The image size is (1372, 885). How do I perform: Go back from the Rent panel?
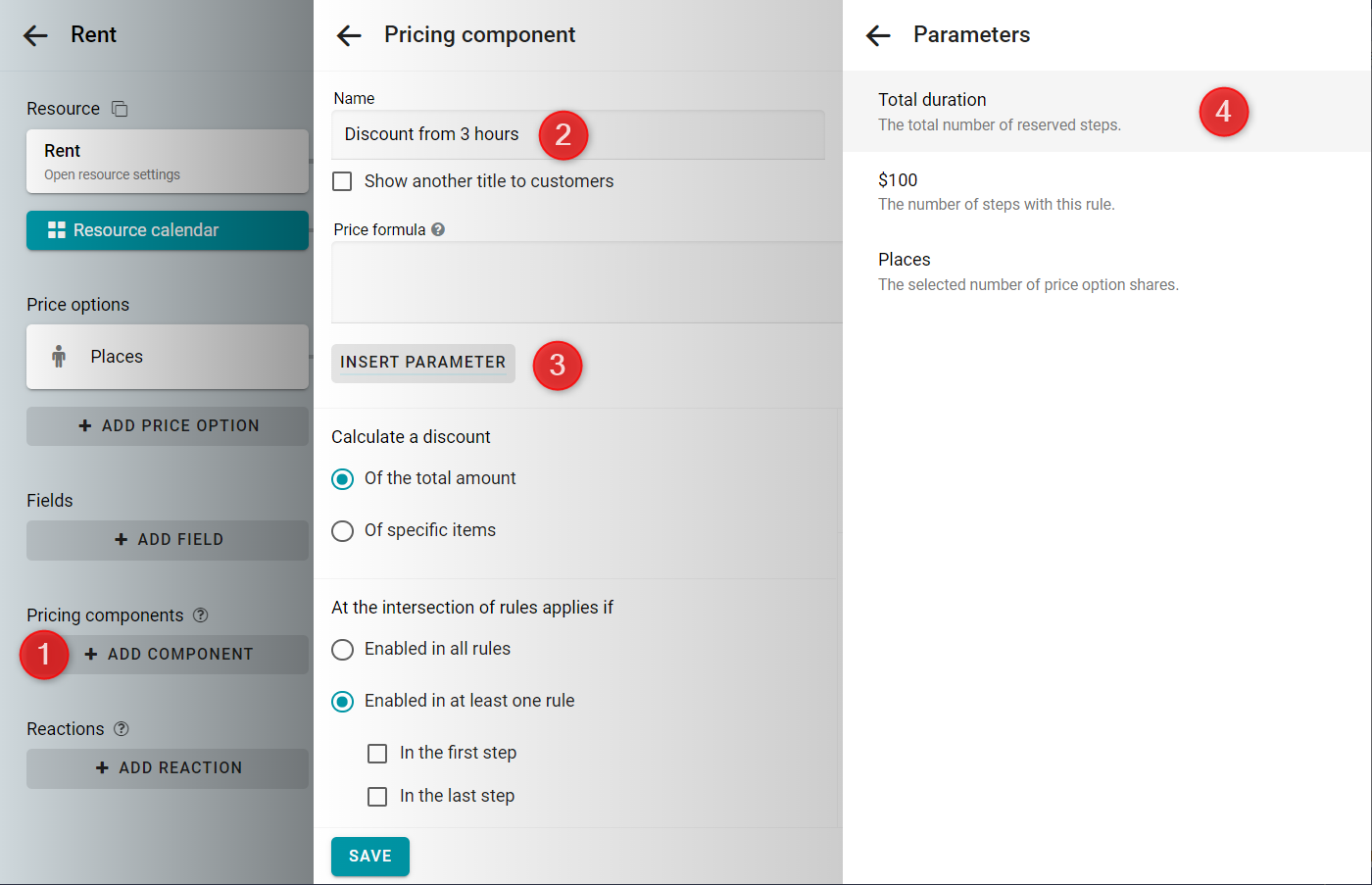[35, 36]
